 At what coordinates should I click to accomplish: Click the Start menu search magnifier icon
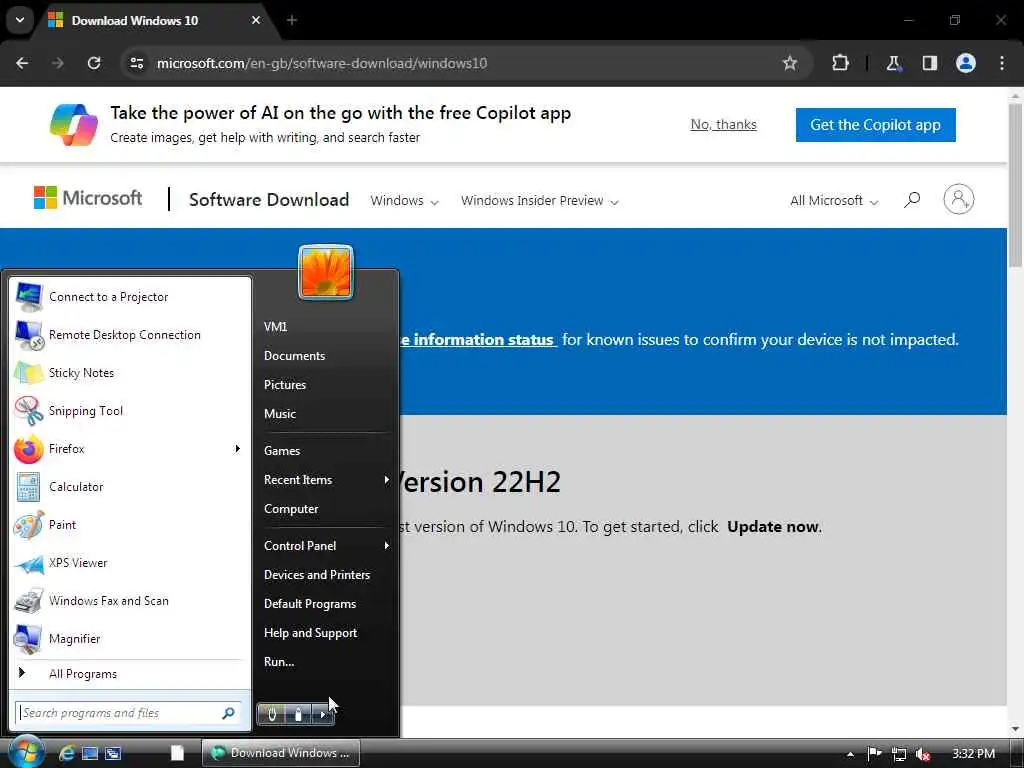pos(228,713)
